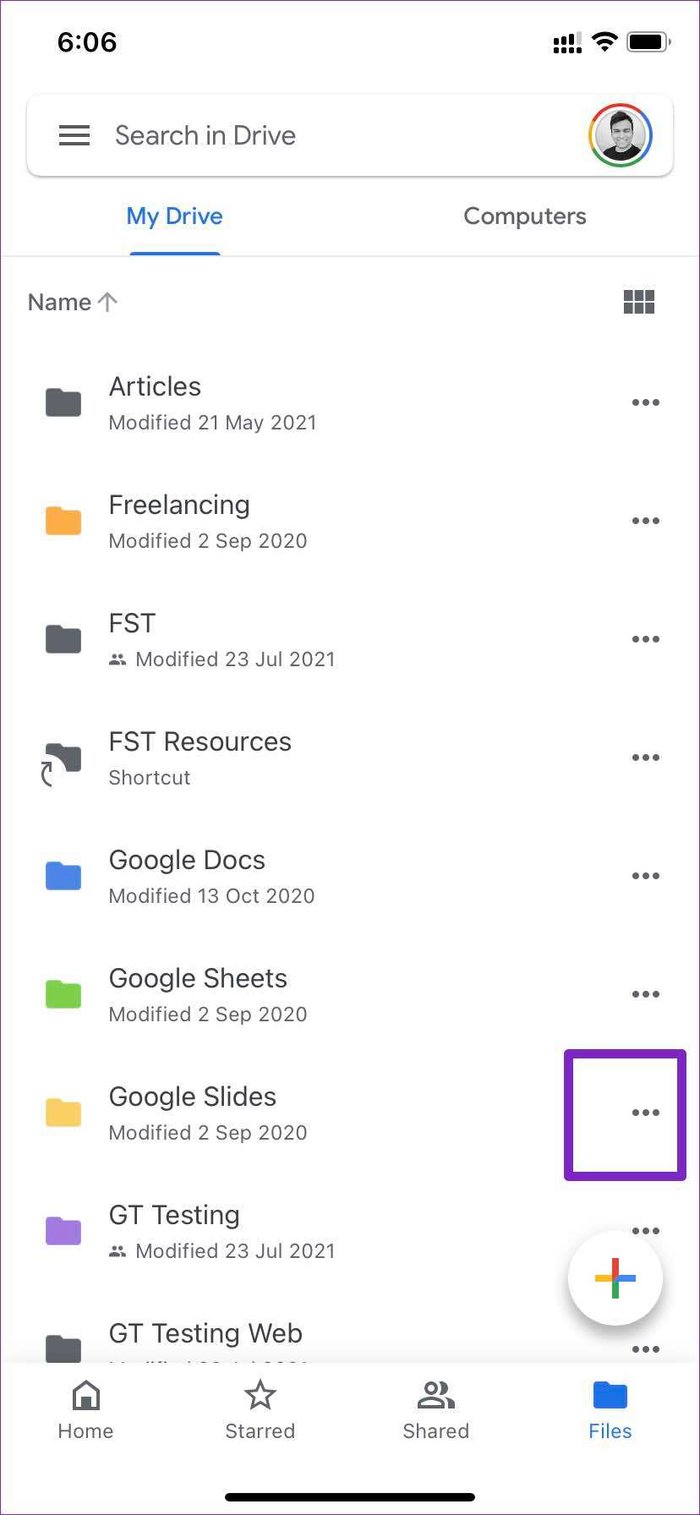Image resolution: width=700 pixels, height=1515 pixels.
Task: Tap the account profile avatar
Action: [x=620, y=135]
